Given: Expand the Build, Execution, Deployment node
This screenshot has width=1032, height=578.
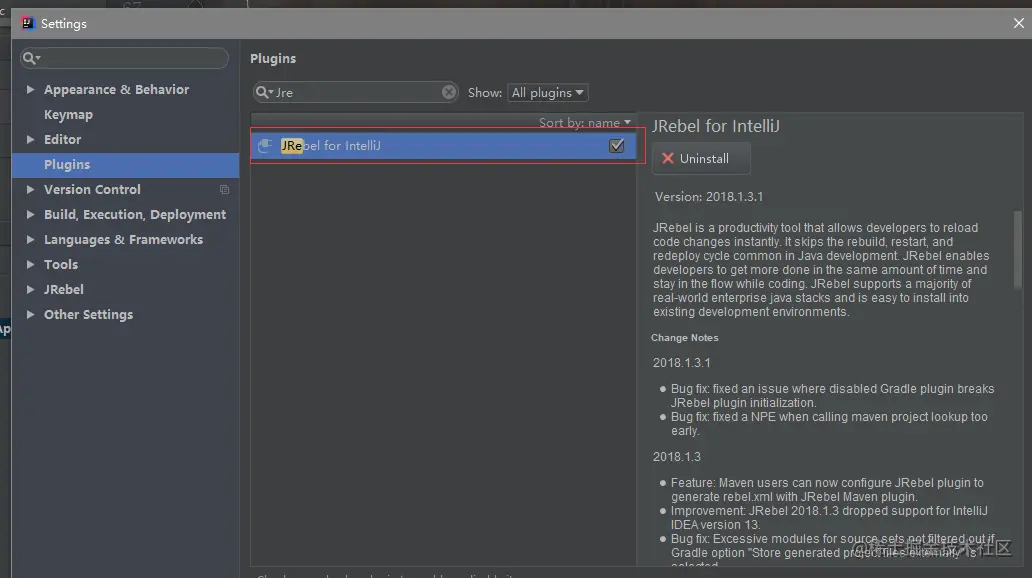Looking at the screenshot, I should [x=30, y=215].
